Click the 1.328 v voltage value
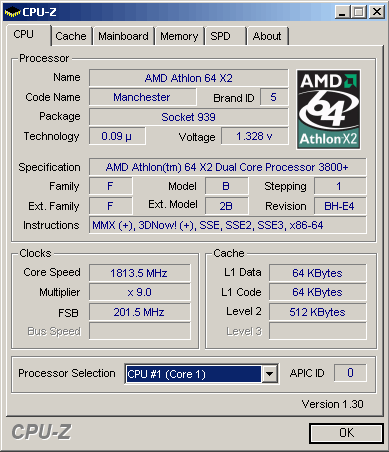 pos(255,136)
